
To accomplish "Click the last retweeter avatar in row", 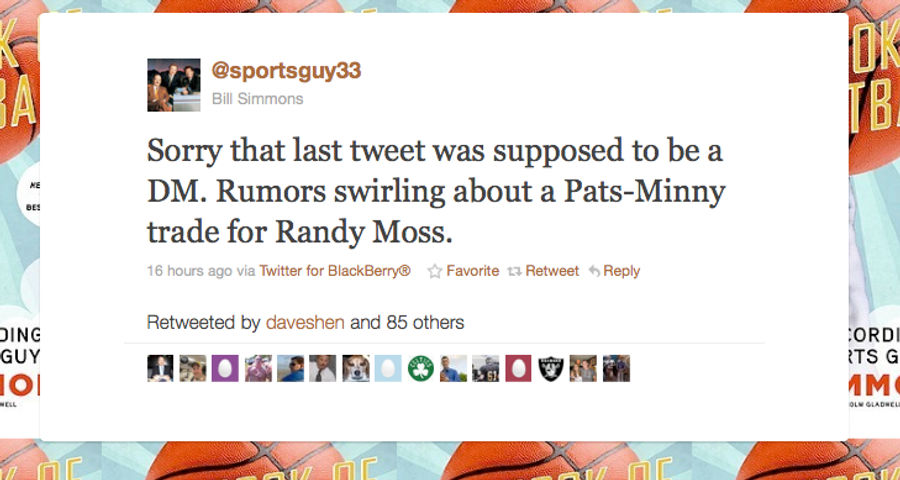I will coord(616,368).
